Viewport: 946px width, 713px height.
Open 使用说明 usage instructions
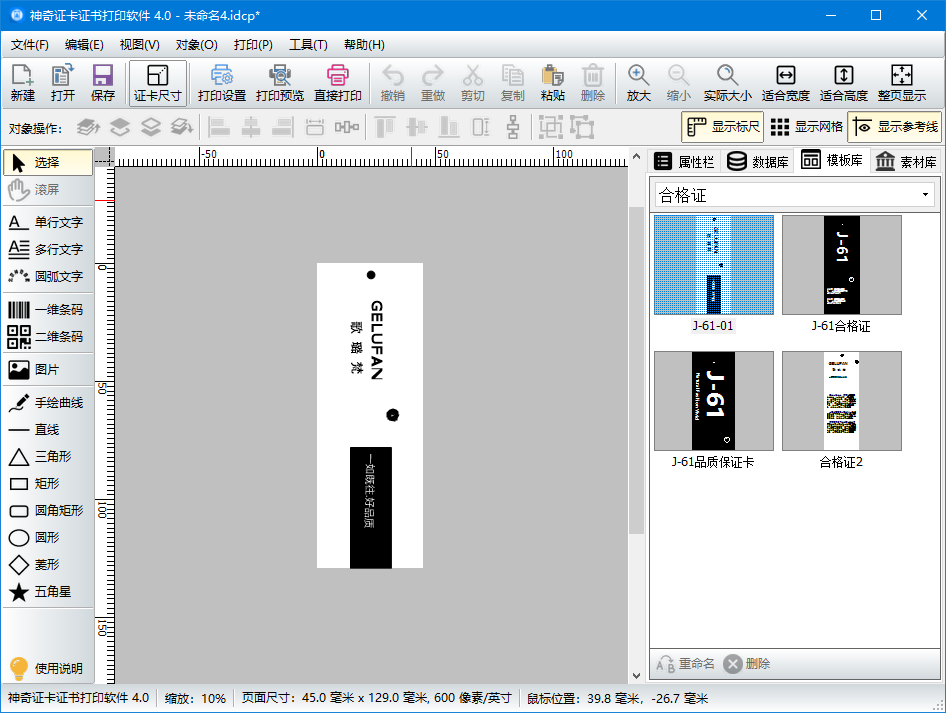point(48,668)
